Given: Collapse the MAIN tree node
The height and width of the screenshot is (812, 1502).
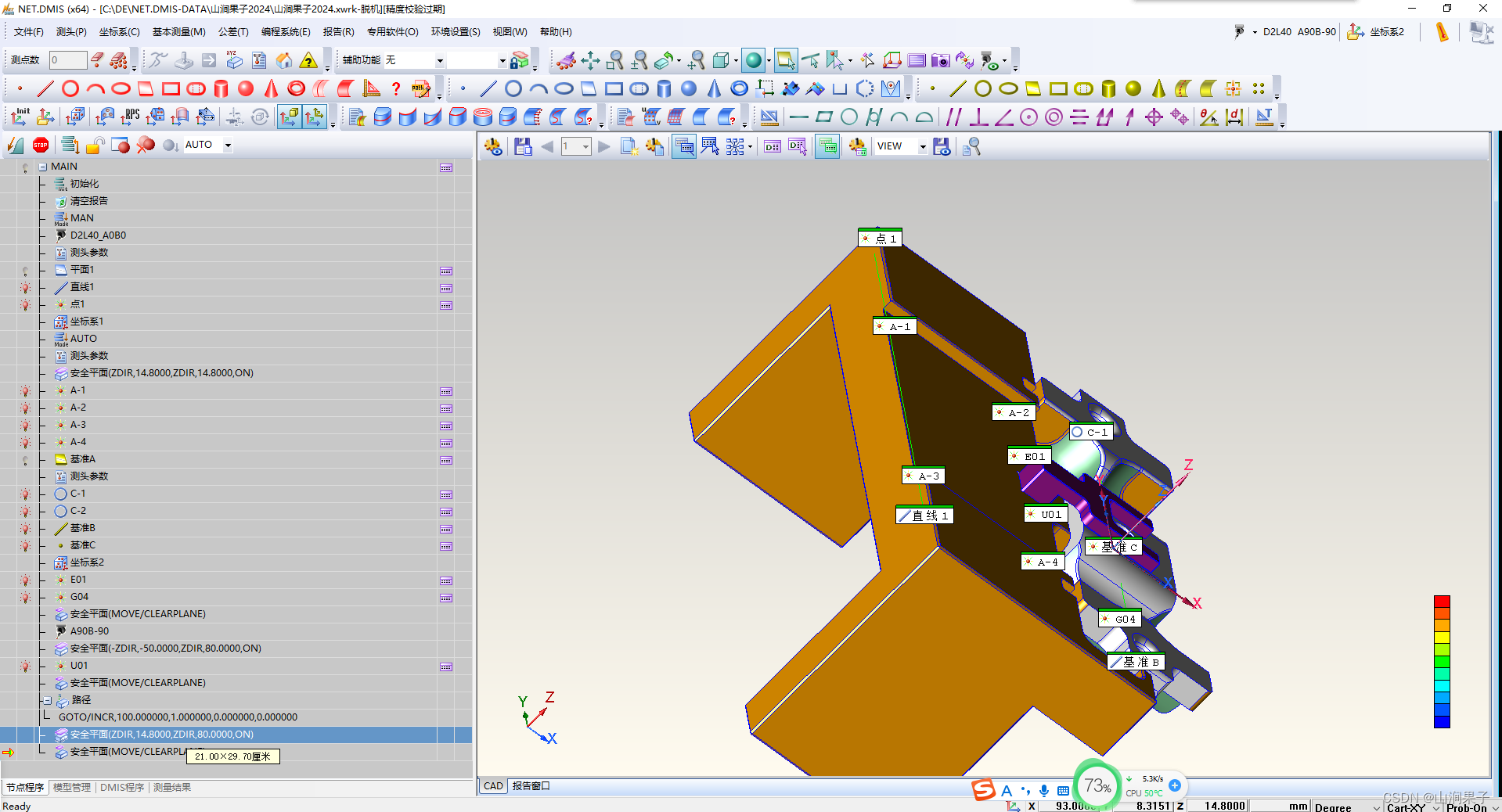Looking at the screenshot, I should coord(43,167).
